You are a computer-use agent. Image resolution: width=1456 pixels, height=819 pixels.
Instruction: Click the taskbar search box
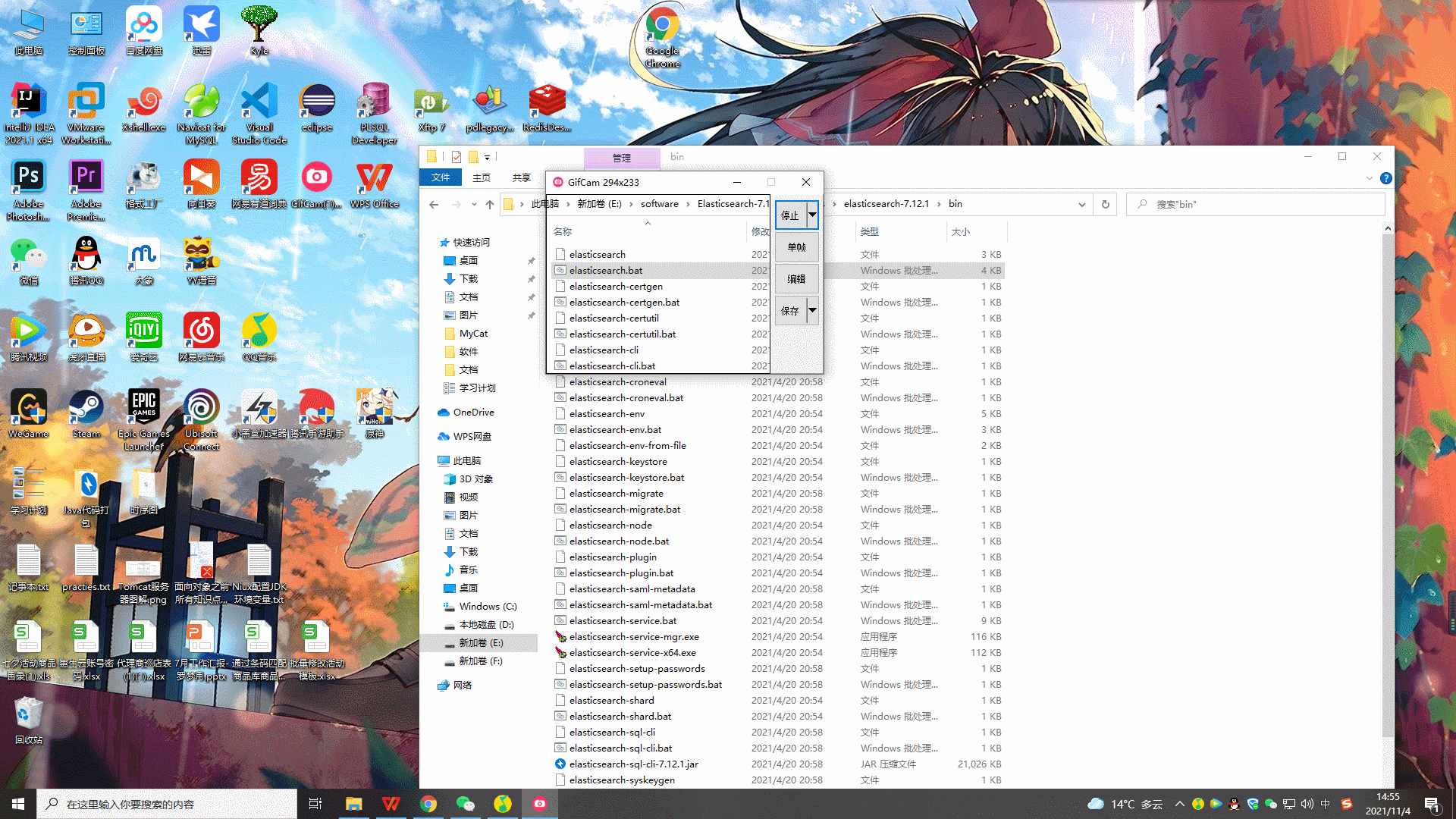167,804
